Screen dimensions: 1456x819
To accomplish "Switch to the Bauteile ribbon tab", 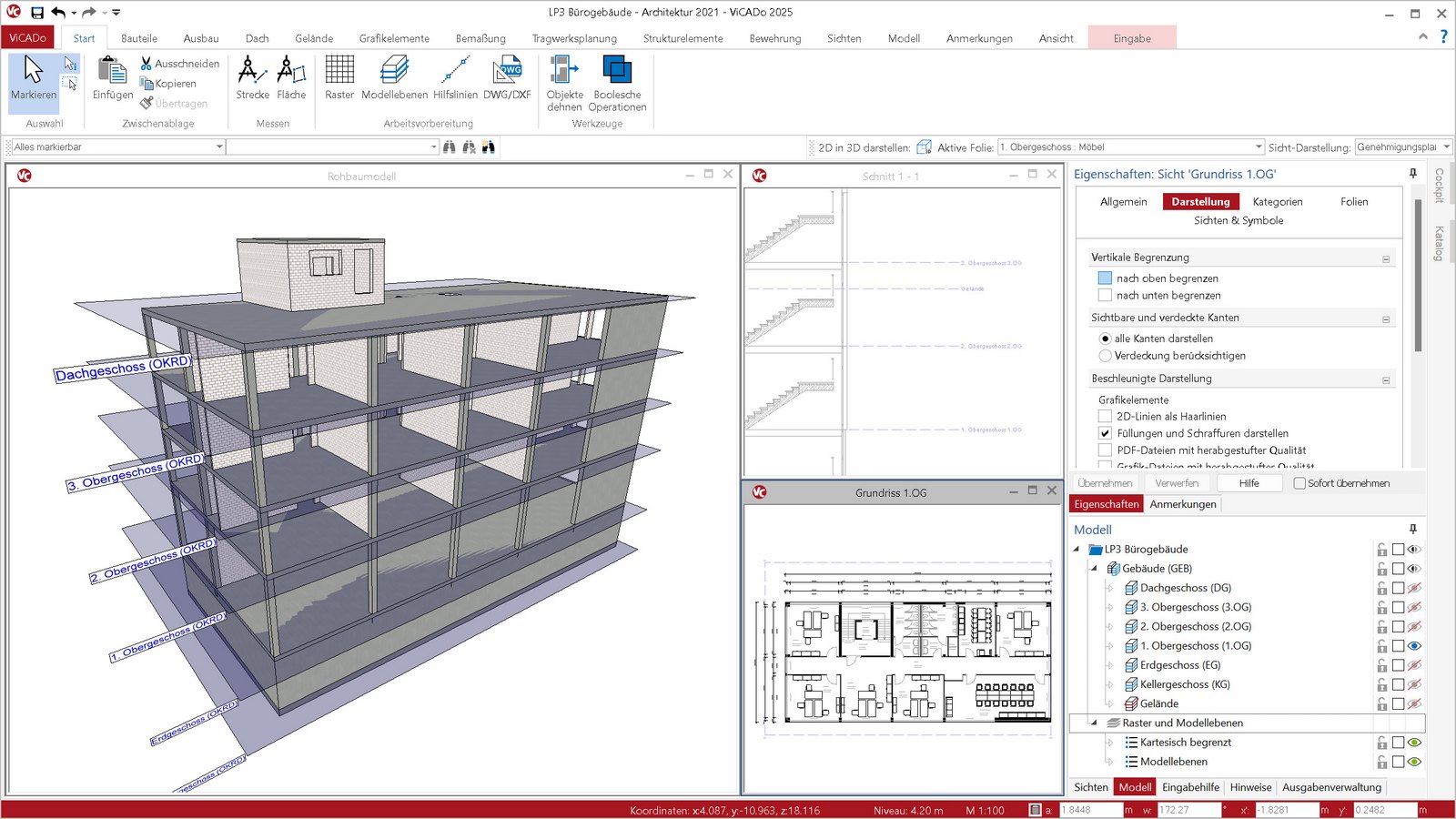I will [x=139, y=38].
